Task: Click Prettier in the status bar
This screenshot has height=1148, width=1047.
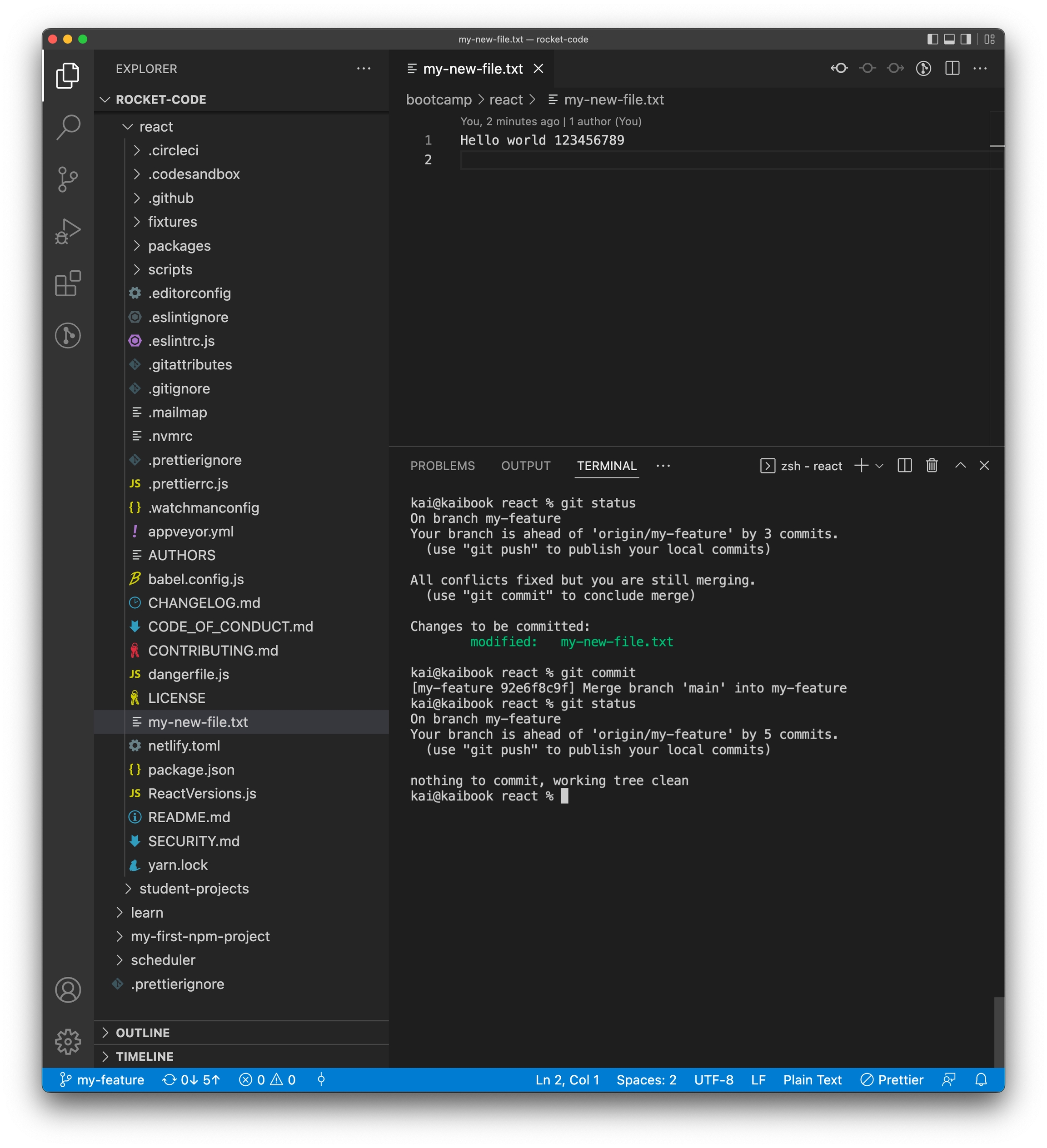Action: [x=892, y=1080]
